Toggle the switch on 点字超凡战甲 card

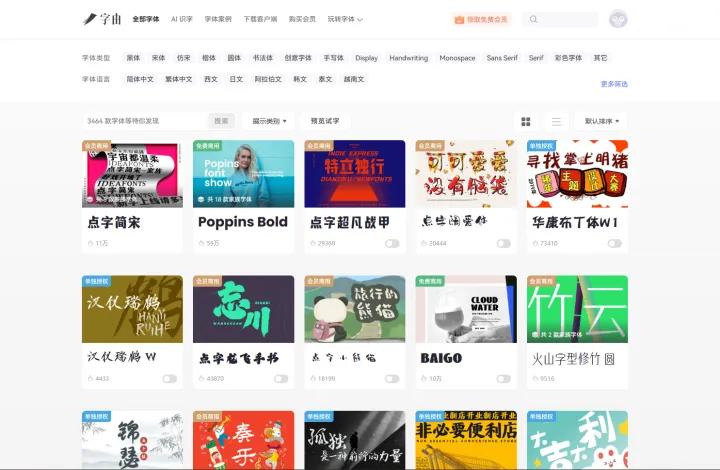(x=392, y=243)
